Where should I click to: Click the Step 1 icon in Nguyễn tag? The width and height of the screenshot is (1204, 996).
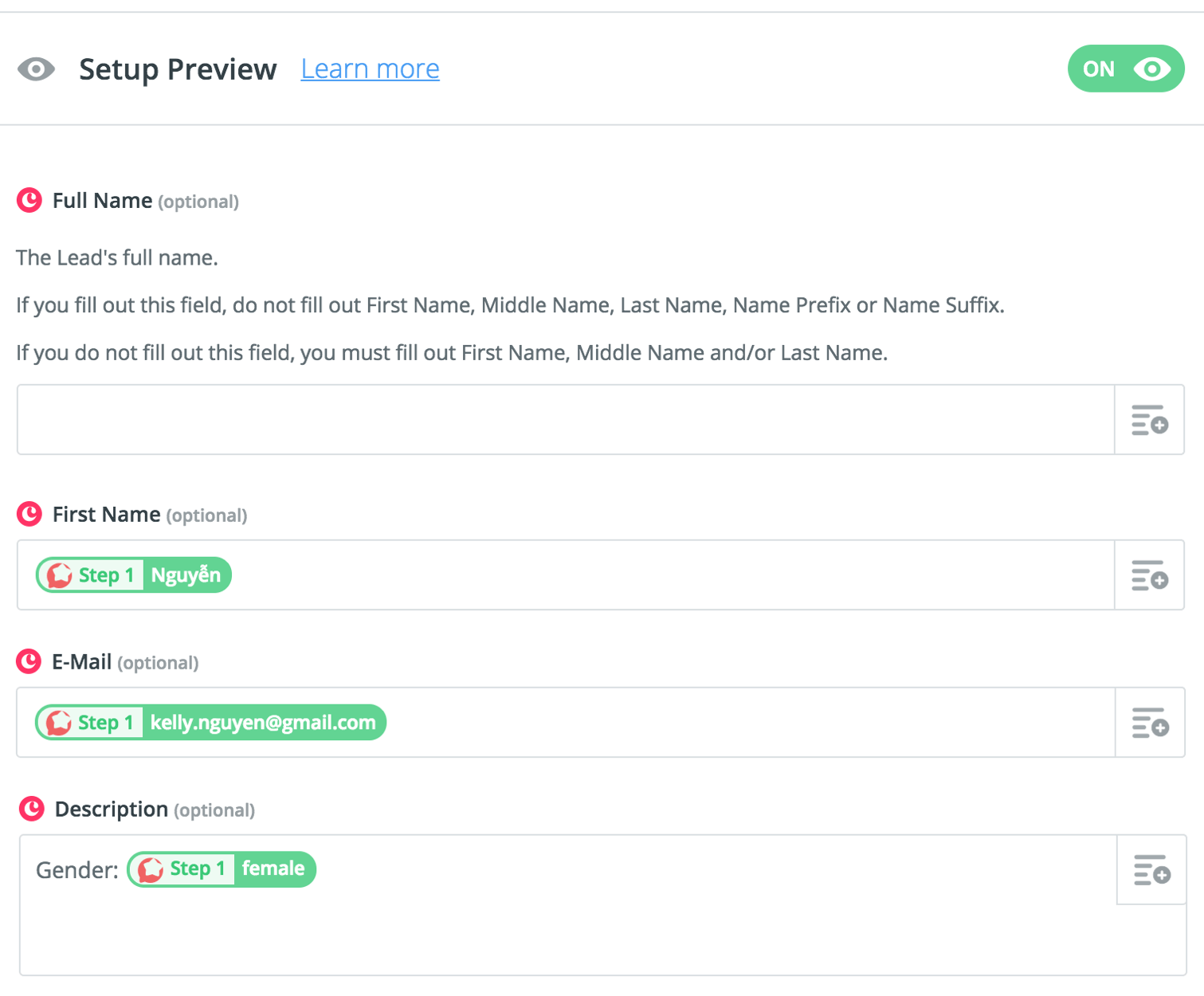click(60, 575)
